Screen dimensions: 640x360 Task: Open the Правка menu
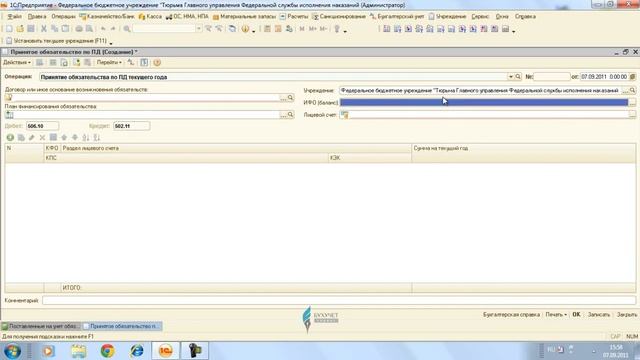pyautogui.click(x=37, y=17)
